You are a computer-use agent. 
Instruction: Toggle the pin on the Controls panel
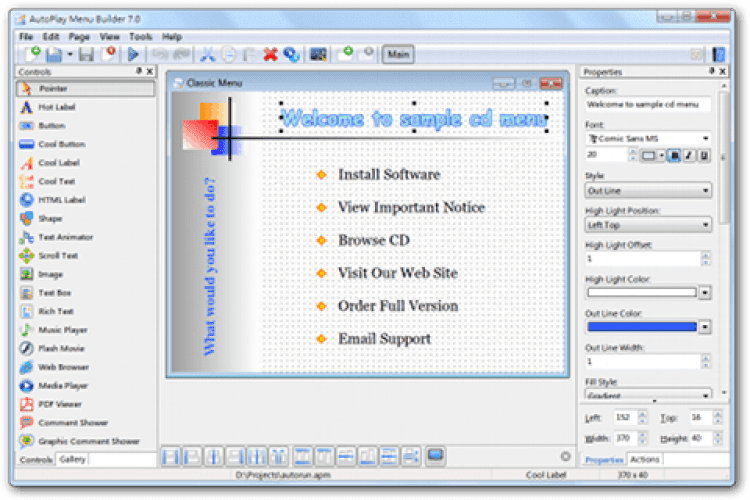(x=139, y=71)
